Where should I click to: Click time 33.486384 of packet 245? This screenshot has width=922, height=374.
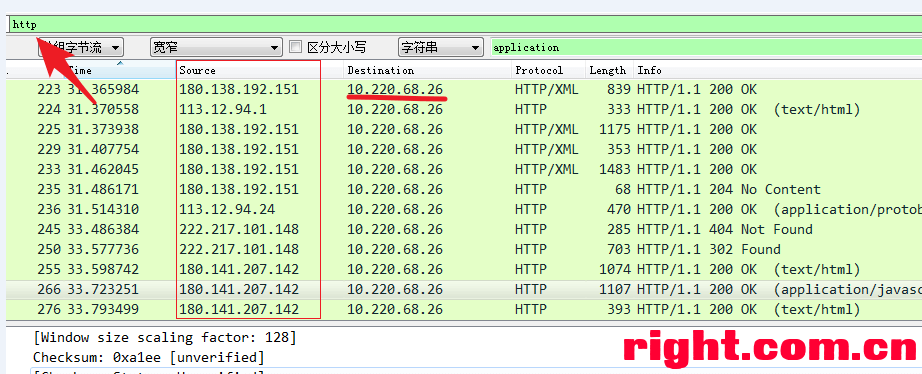(103, 229)
